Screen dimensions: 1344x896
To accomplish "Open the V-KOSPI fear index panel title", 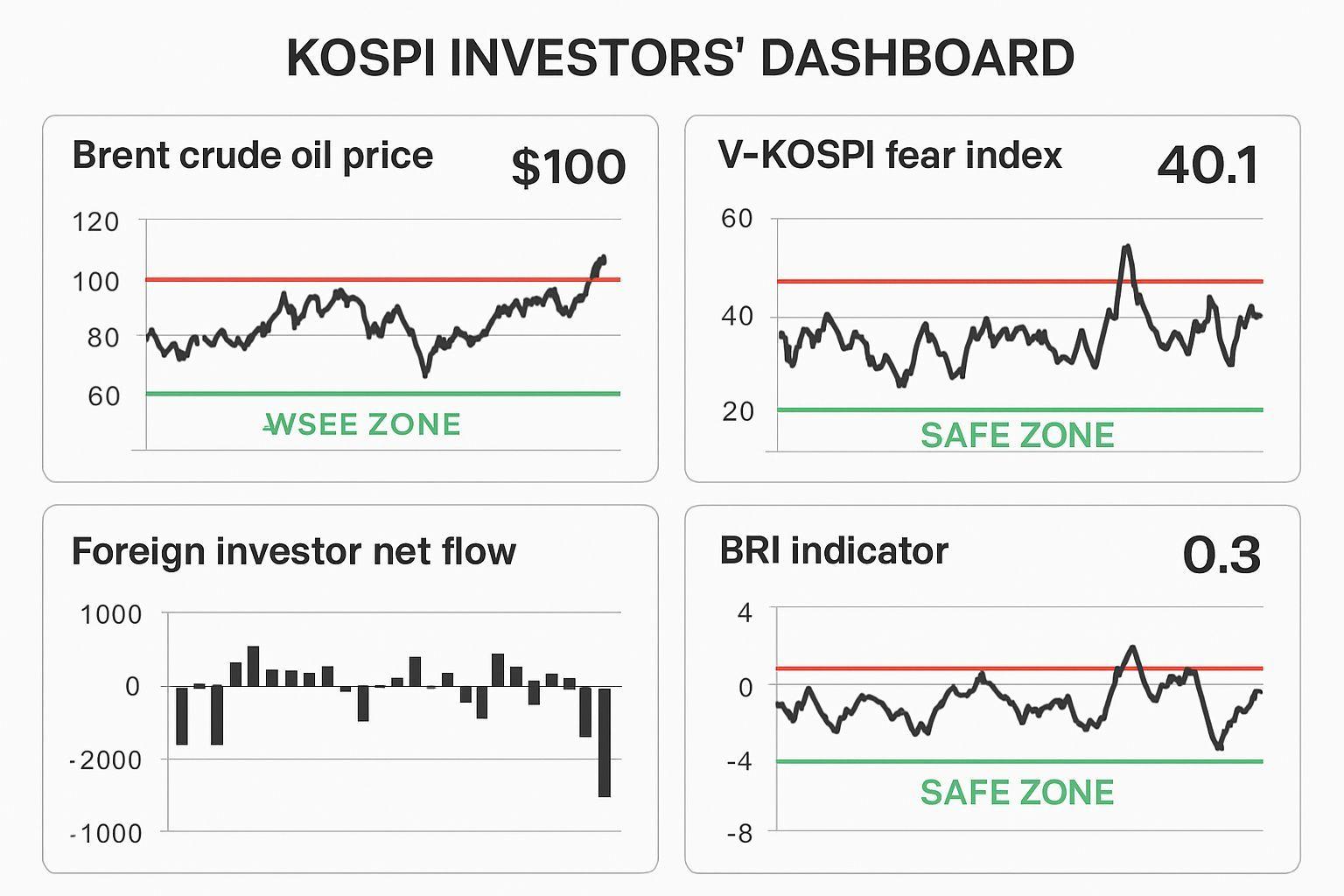I will point(890,156).
